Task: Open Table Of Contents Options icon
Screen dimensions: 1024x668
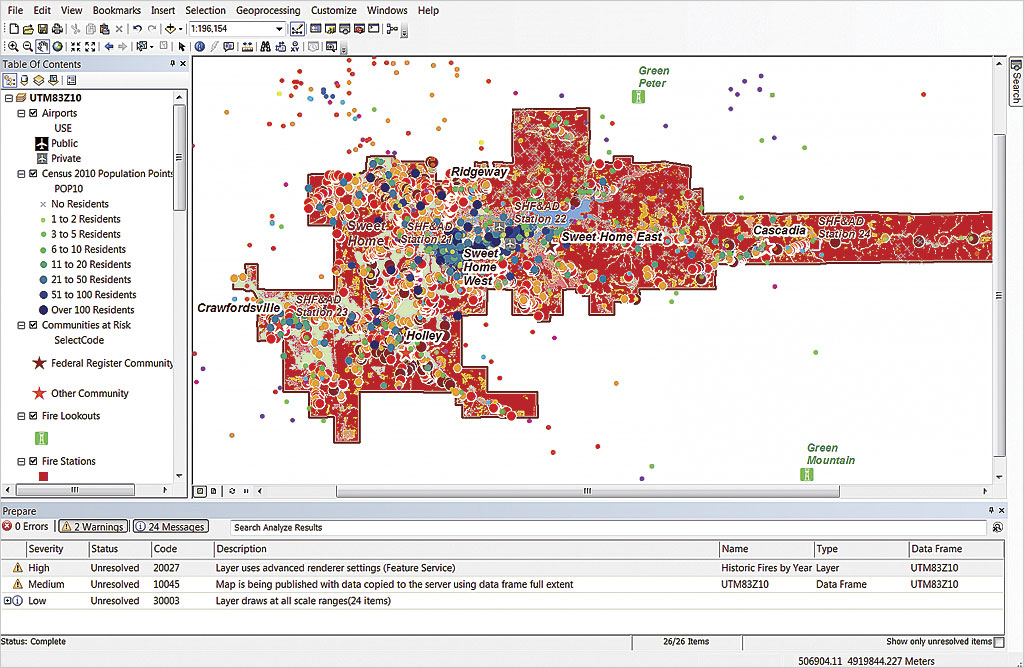Action: (72, 80)
